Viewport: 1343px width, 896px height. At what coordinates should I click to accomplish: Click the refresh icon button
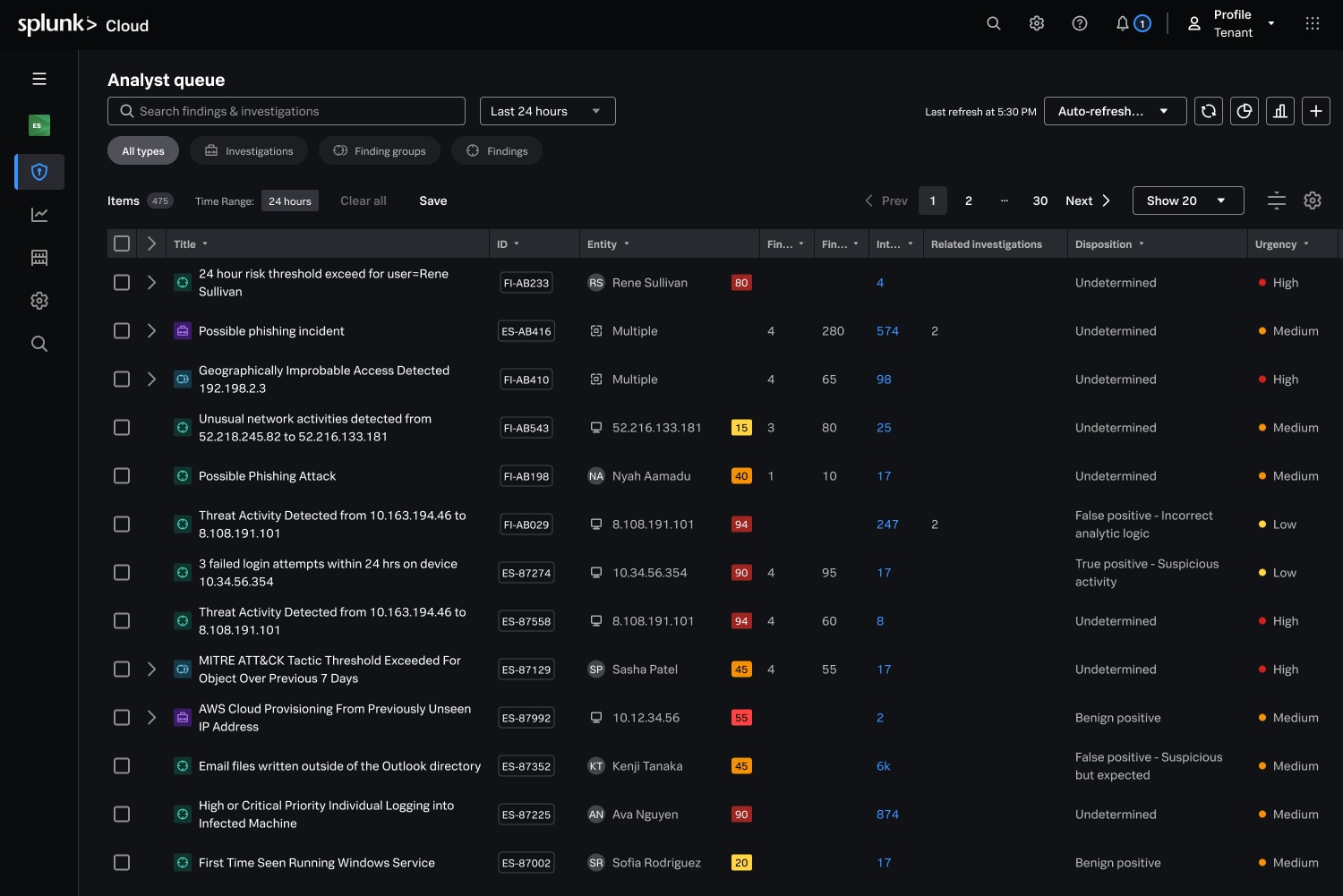pyautogui.click(x=1208, y=111)
